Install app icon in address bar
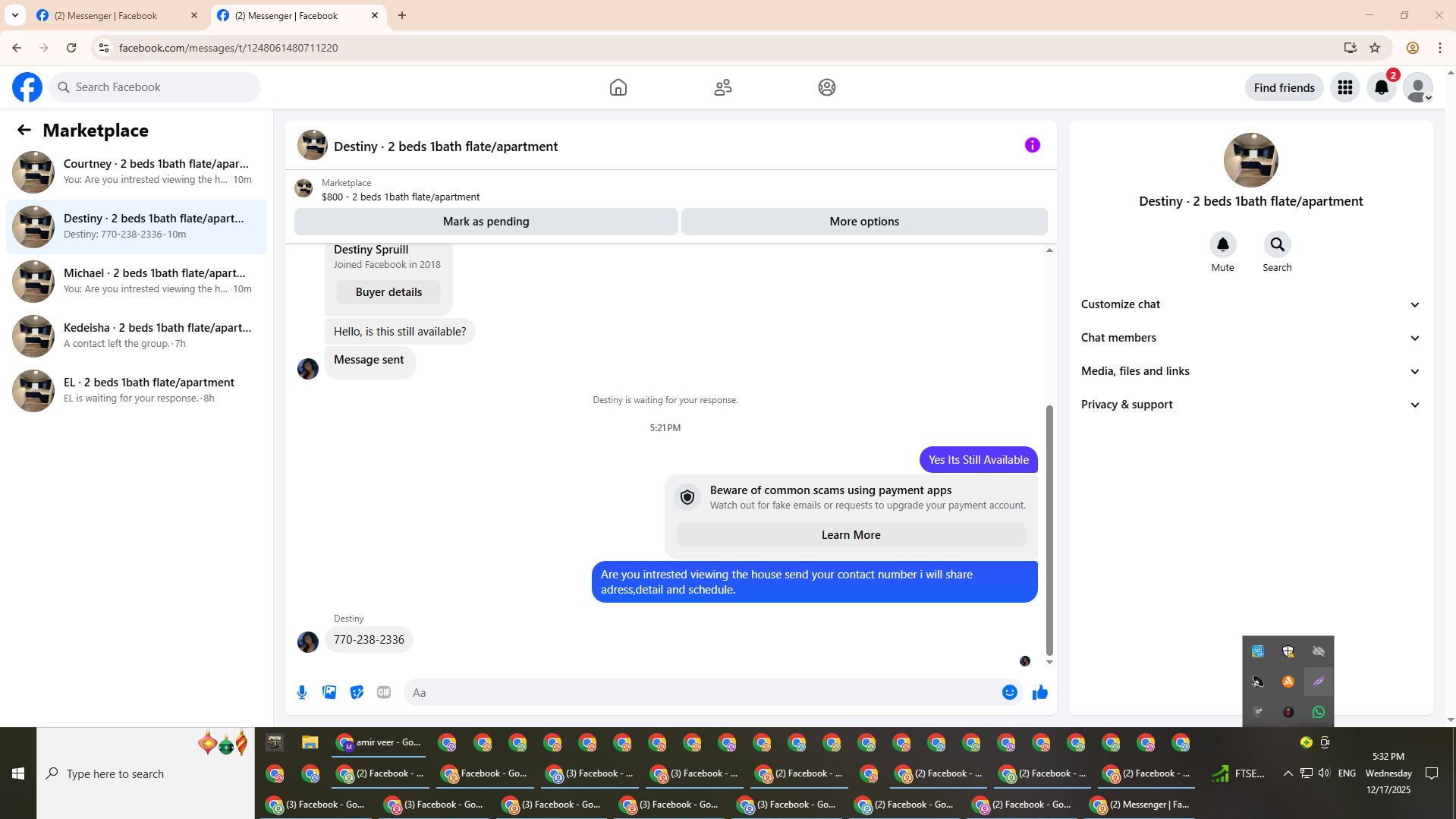Image resolution: width=1456 pixels, height=819 pixels. [1351, 48]
